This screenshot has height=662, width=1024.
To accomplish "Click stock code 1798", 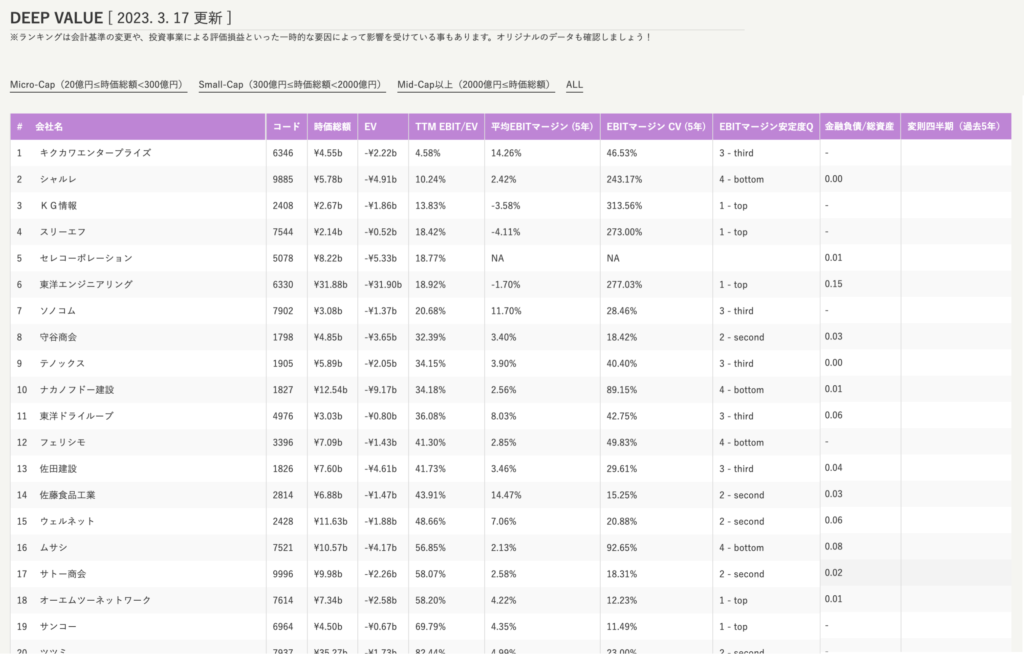I will pyautogui.click(x=283, y=337).
